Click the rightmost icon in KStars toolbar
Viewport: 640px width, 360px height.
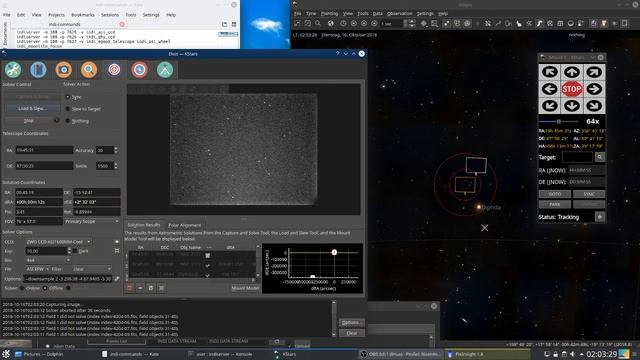click(x=624, y=24)
